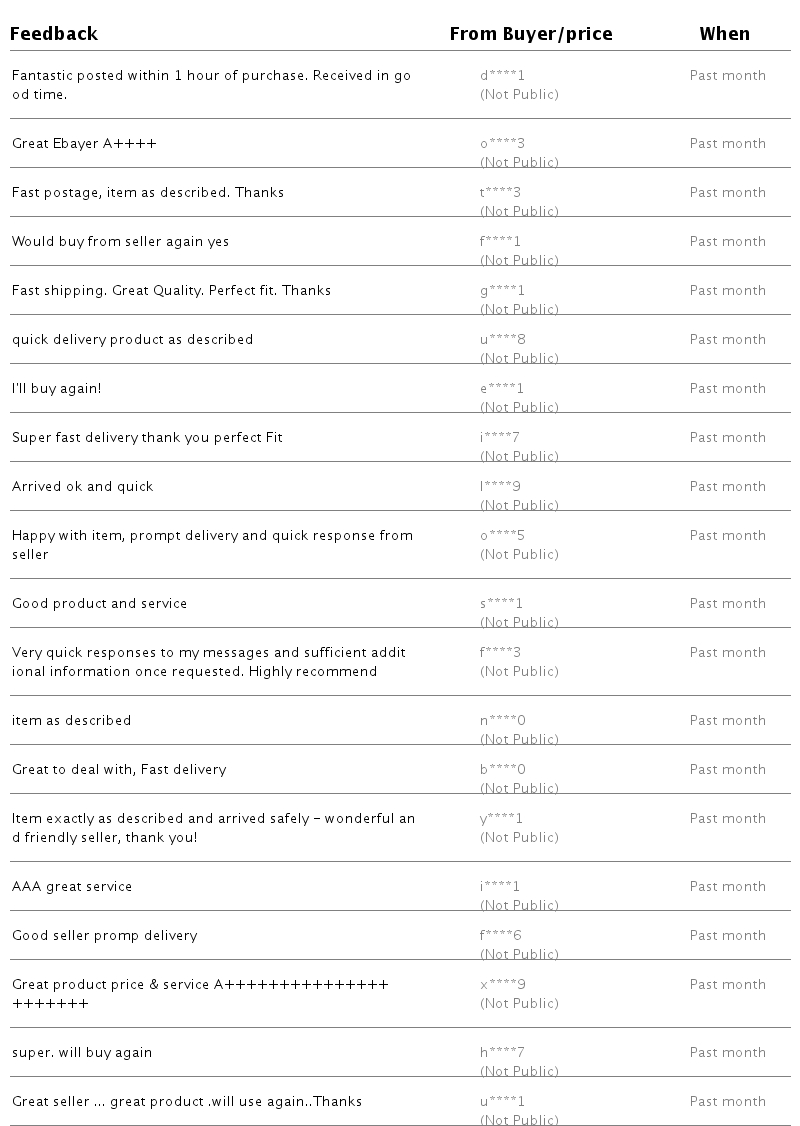Click the Feedback column header
The width and height of the screenshot is (800, 1126).
coord(54,34)
